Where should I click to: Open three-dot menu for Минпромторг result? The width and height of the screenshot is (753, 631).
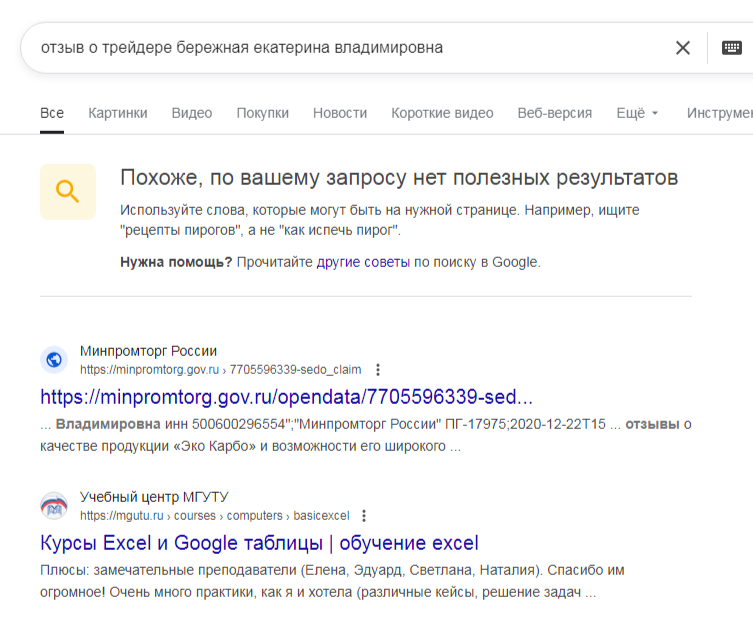[377, 369]
